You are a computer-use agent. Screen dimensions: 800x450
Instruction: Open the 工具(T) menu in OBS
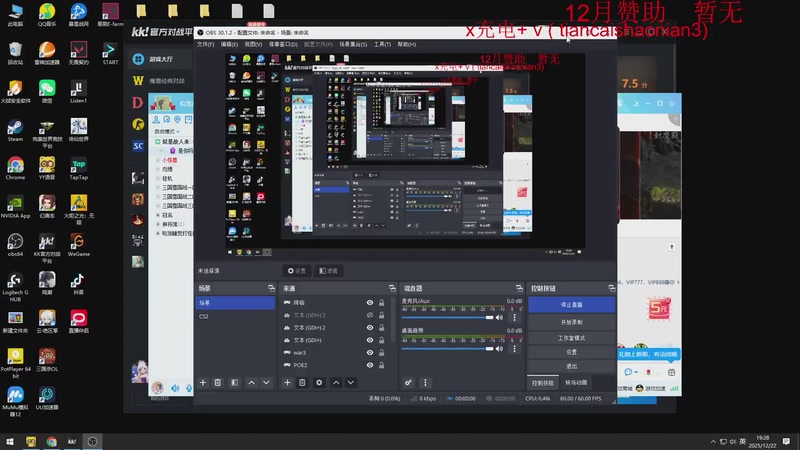pyautogui.click(x=382, y=44)
